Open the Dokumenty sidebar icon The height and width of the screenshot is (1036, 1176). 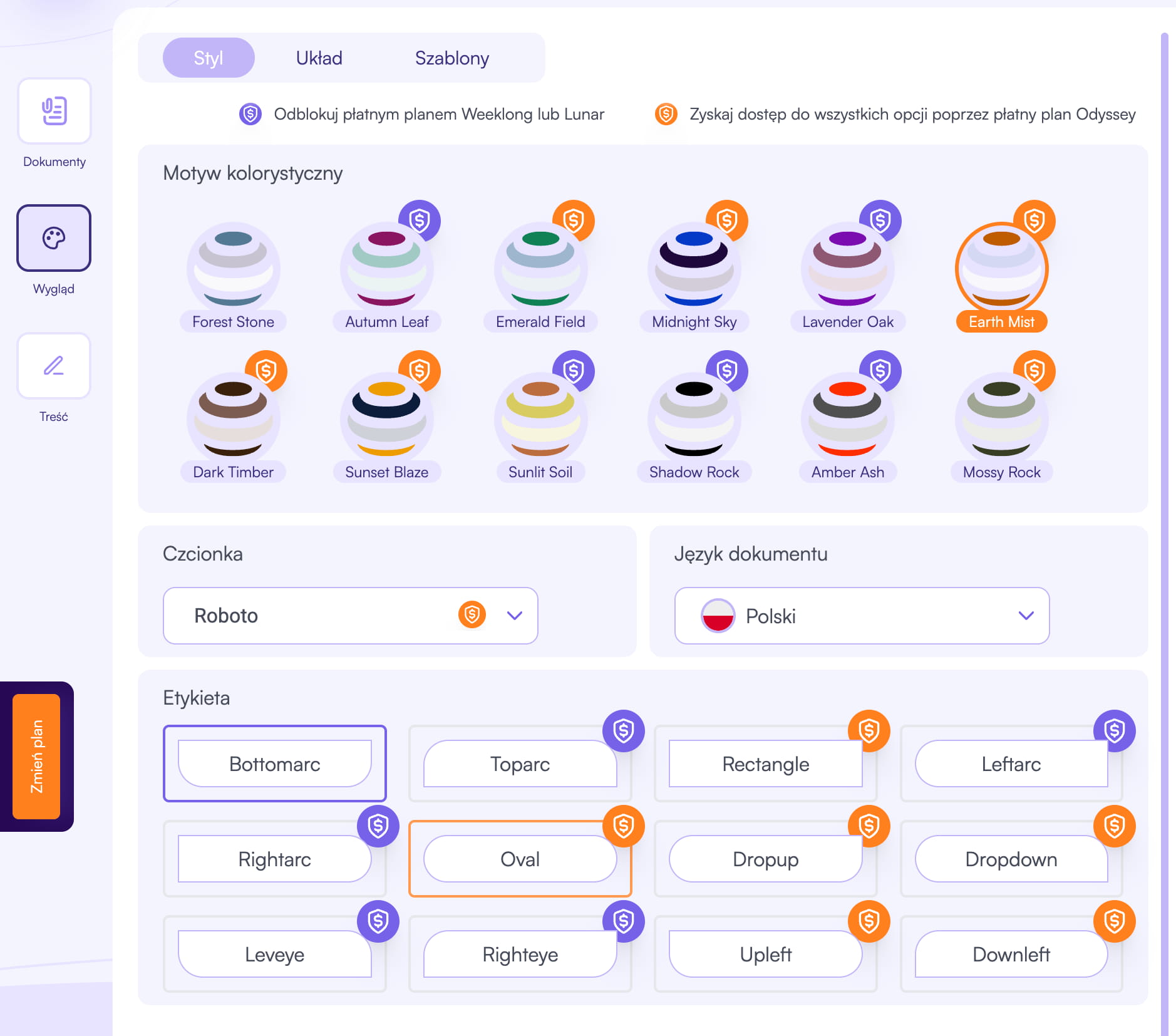click(54, 111)
